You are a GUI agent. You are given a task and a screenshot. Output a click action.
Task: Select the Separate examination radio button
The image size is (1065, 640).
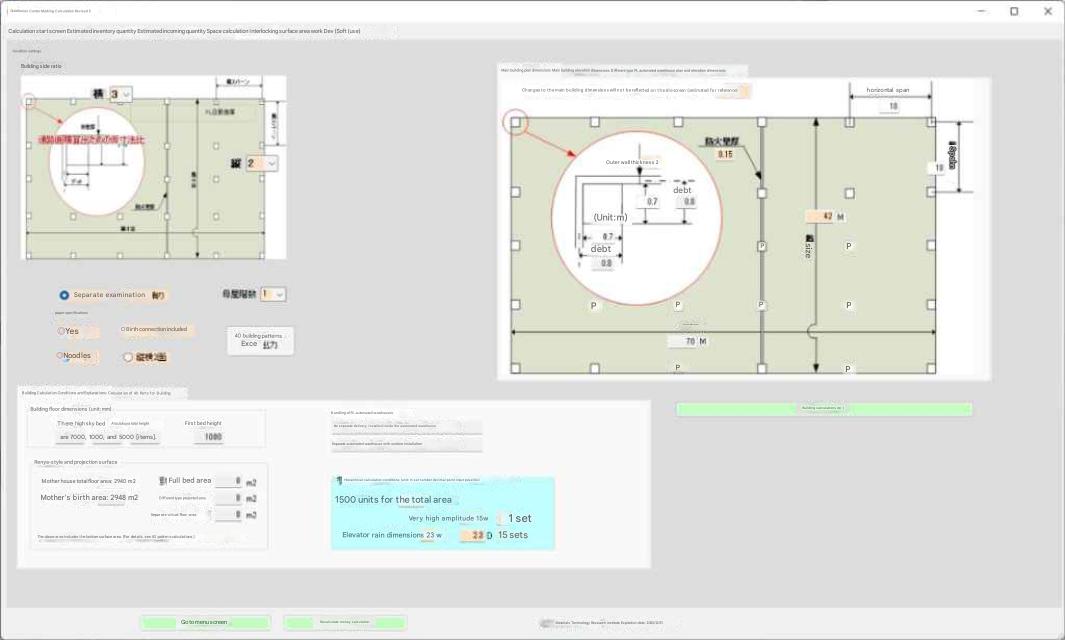pos(65,295)
